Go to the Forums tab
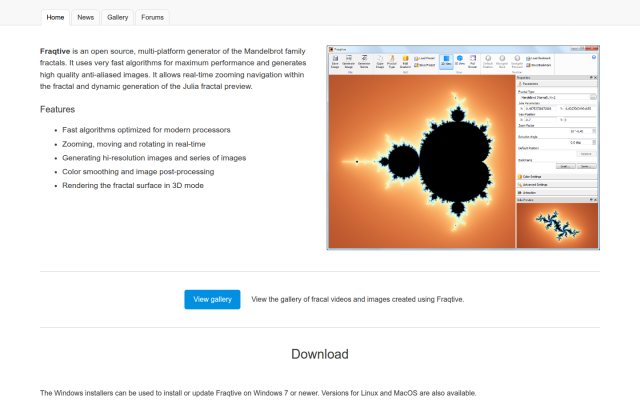Viewport: 640px width, 400px height. (152, 17)
